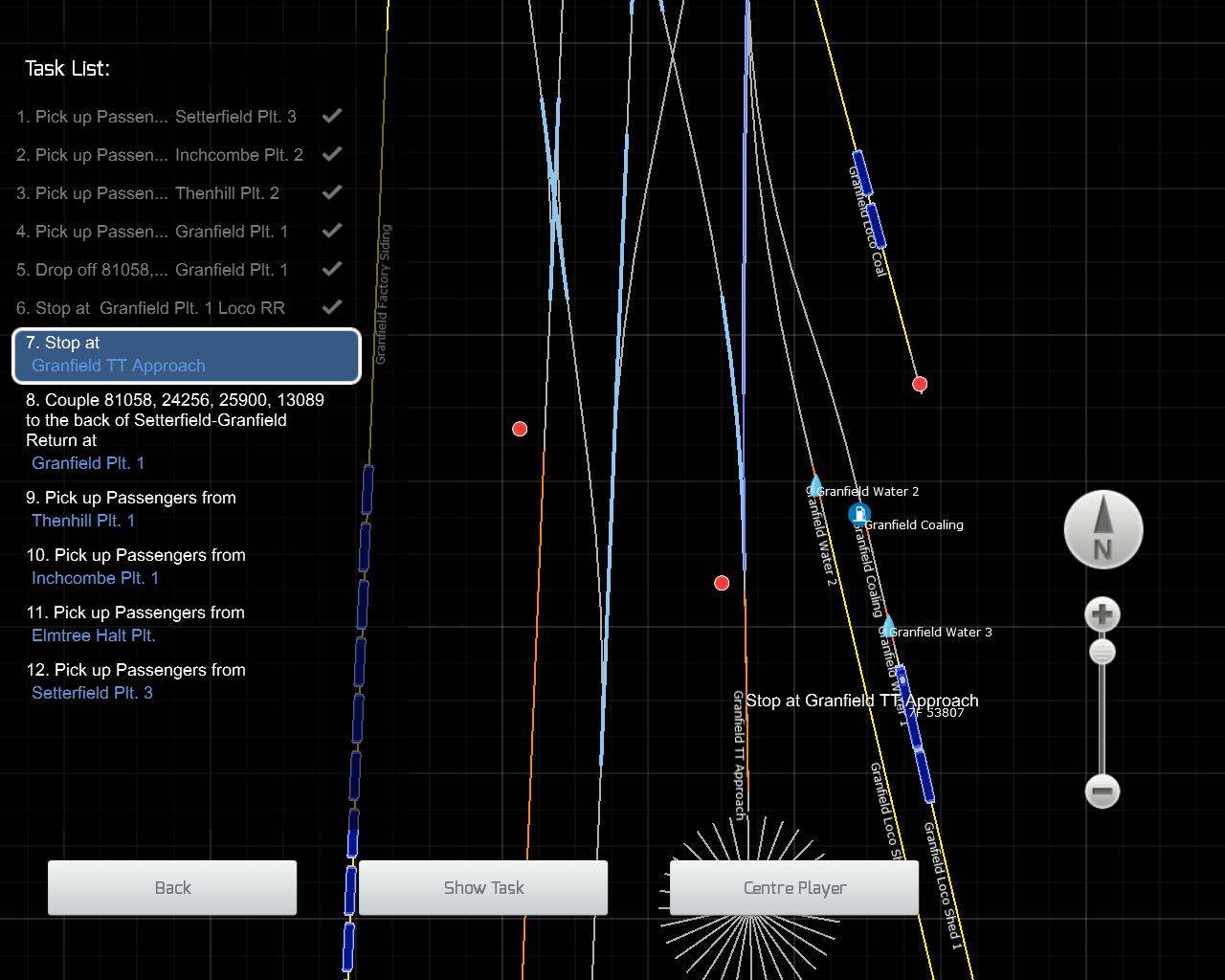Click the red signal near Granfield Loco Coal
The width and height of the screenshot is (1225, 980).
(x=920, y=384)
